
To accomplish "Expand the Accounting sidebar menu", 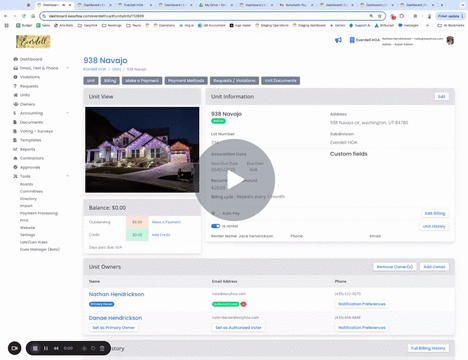I will coord(67,113).
